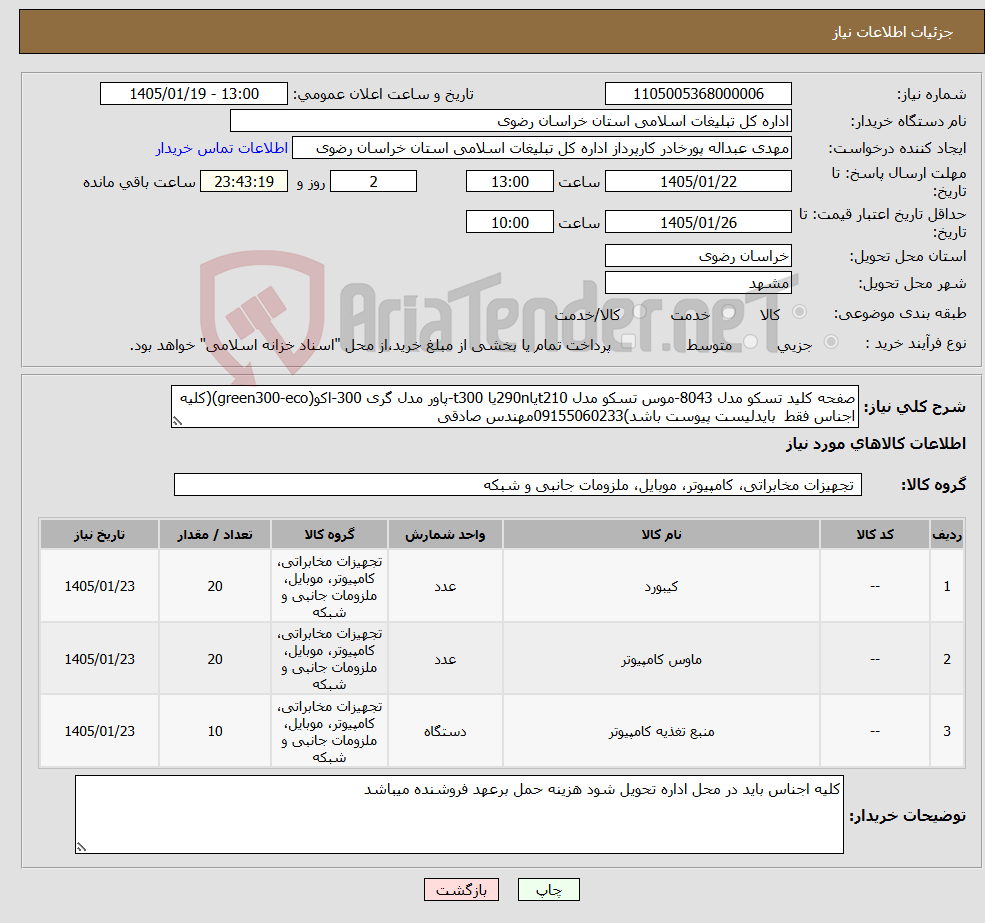
Task: Click the request creator name field
Action: [x=541, y=148]
